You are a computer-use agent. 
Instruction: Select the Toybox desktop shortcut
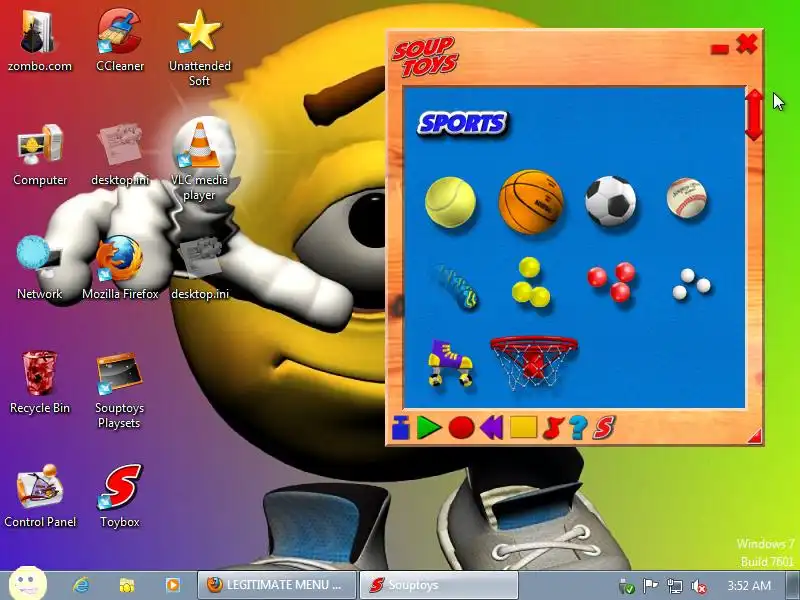120,496
